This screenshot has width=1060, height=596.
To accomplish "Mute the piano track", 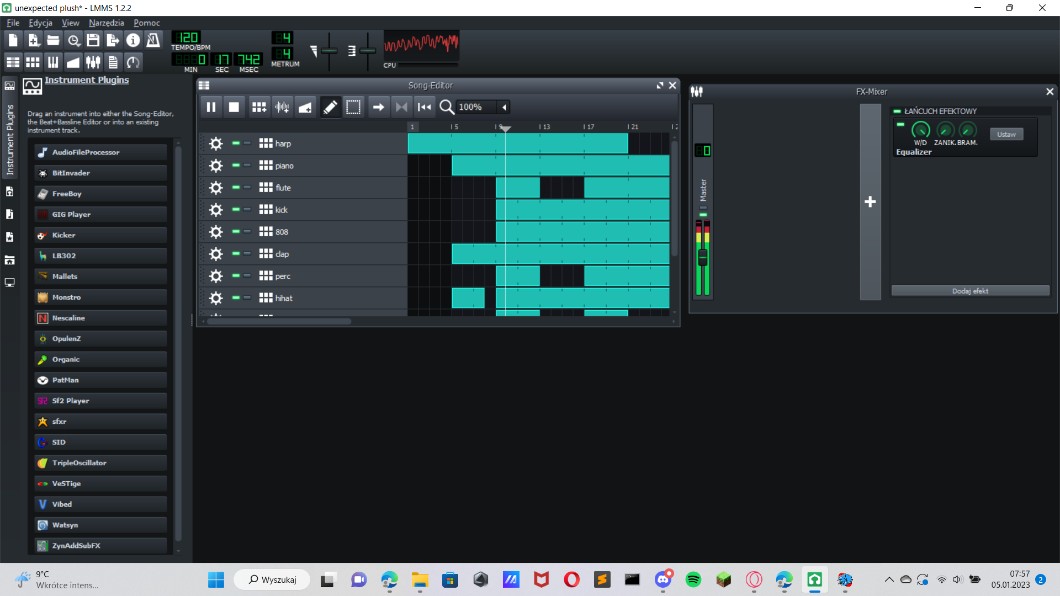I will tap(236, 166).
